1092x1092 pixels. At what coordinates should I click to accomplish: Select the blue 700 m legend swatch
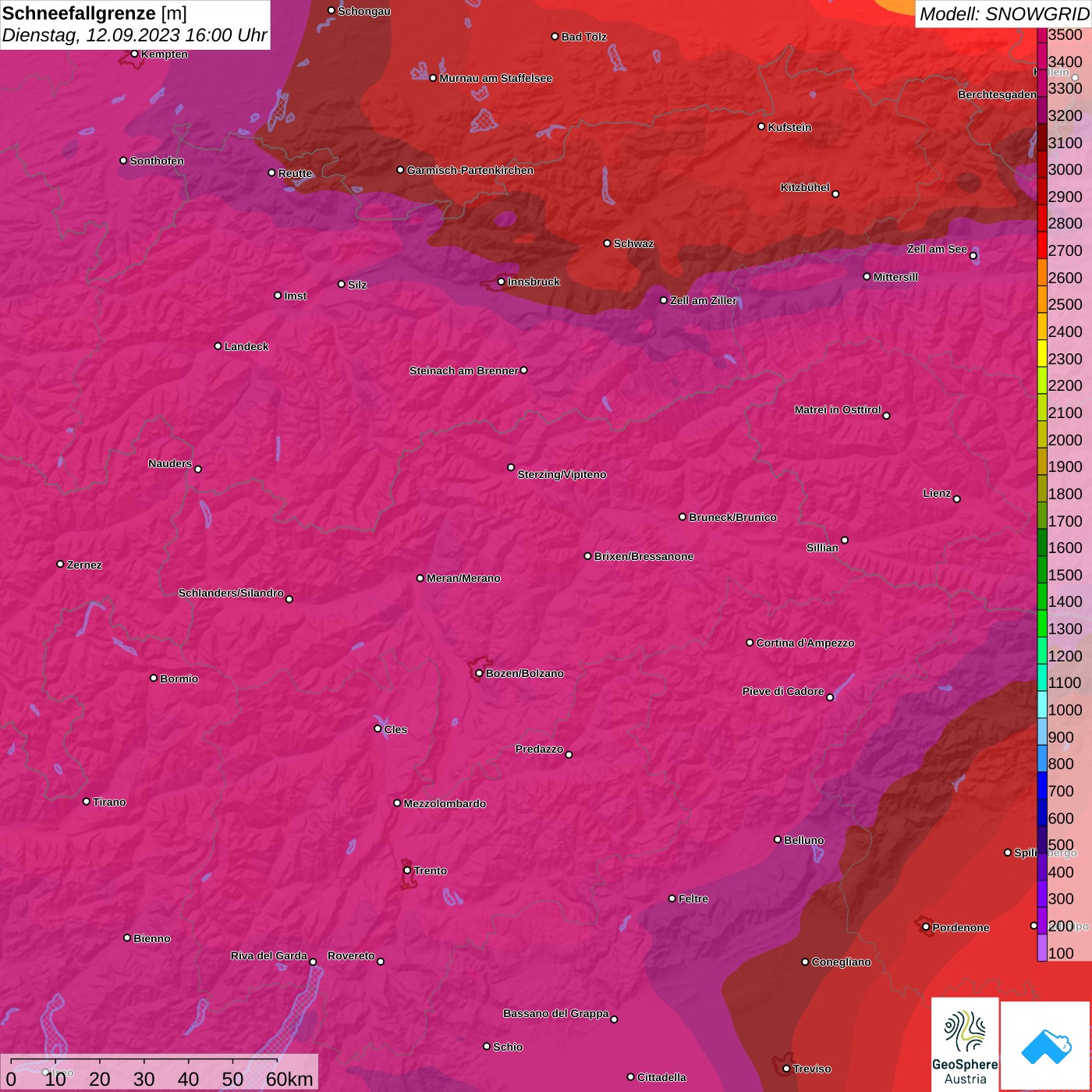click(1042, 785)
